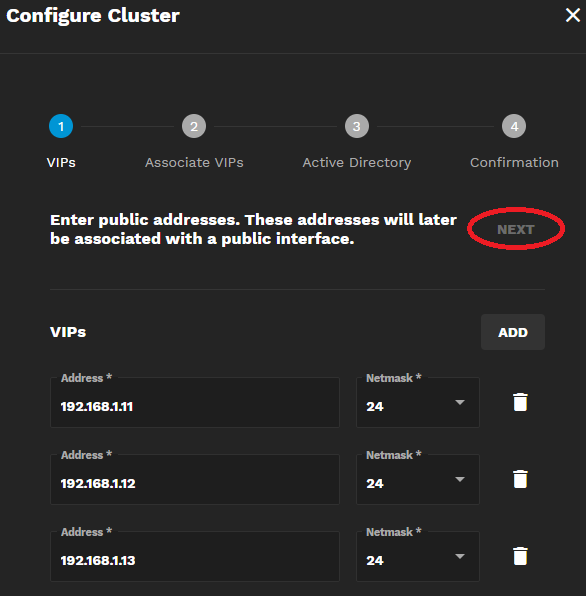Edit the 192.168.1.11 address field
The width and height of the screenshot is (586, 596).
pyautogui.click(x=195, y=403)
